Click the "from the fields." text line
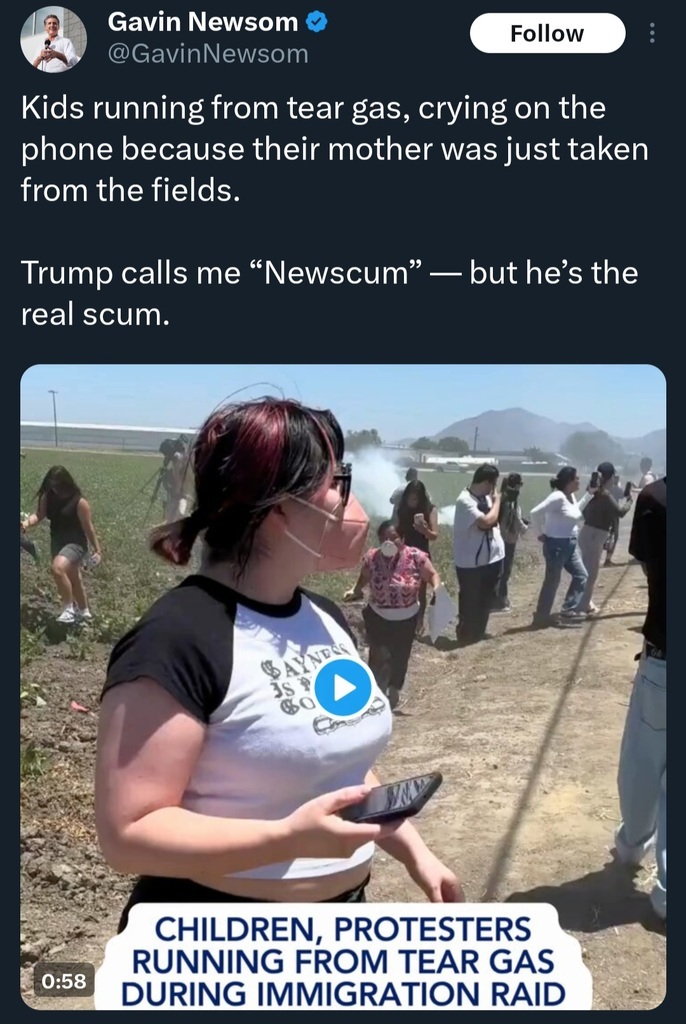This screenshot has height=1024, width=686. [130, 190]
